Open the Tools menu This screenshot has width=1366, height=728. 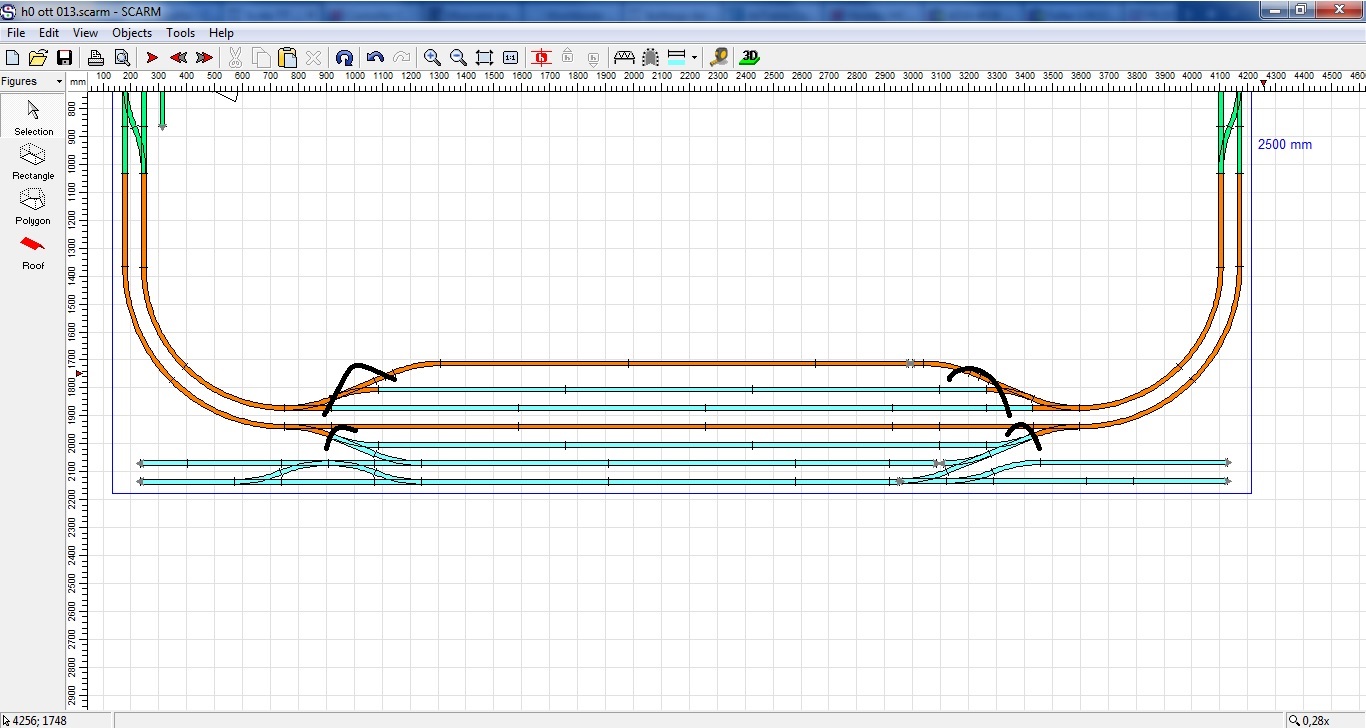181,33
